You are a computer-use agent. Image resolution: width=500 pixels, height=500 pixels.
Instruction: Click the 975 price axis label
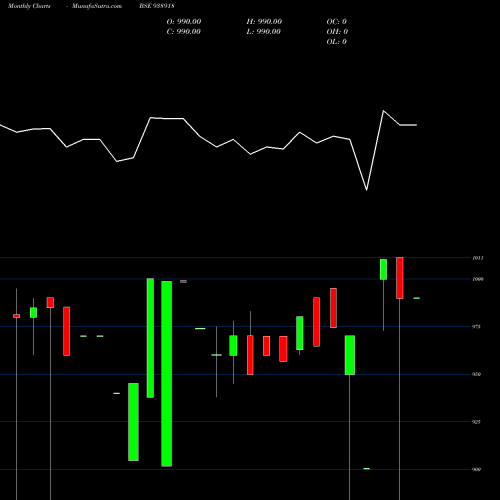[477, 327]
